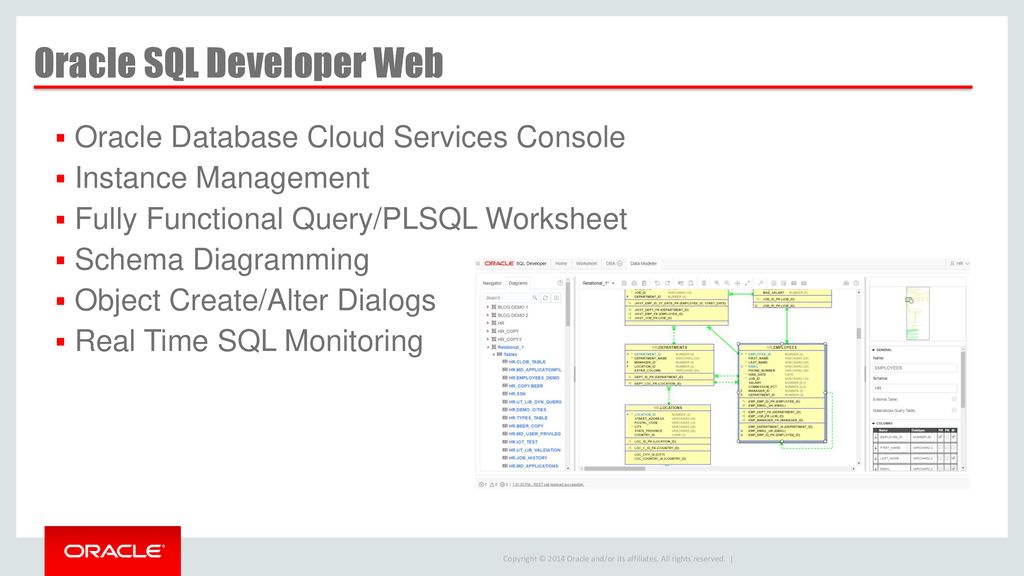The height and width of the screenshot is (576, 1024).
Task: Select the HR.EMPLOYEES table header in diagram
Action: 782,347
